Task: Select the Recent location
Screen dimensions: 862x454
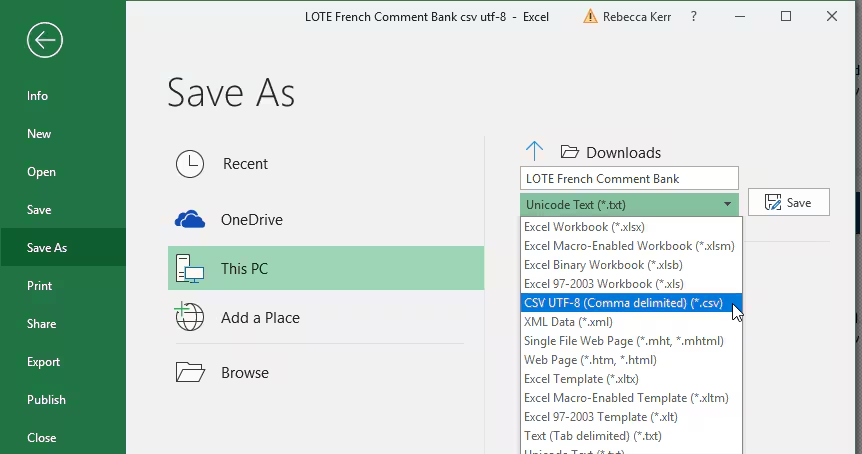Action: [325, 164]
